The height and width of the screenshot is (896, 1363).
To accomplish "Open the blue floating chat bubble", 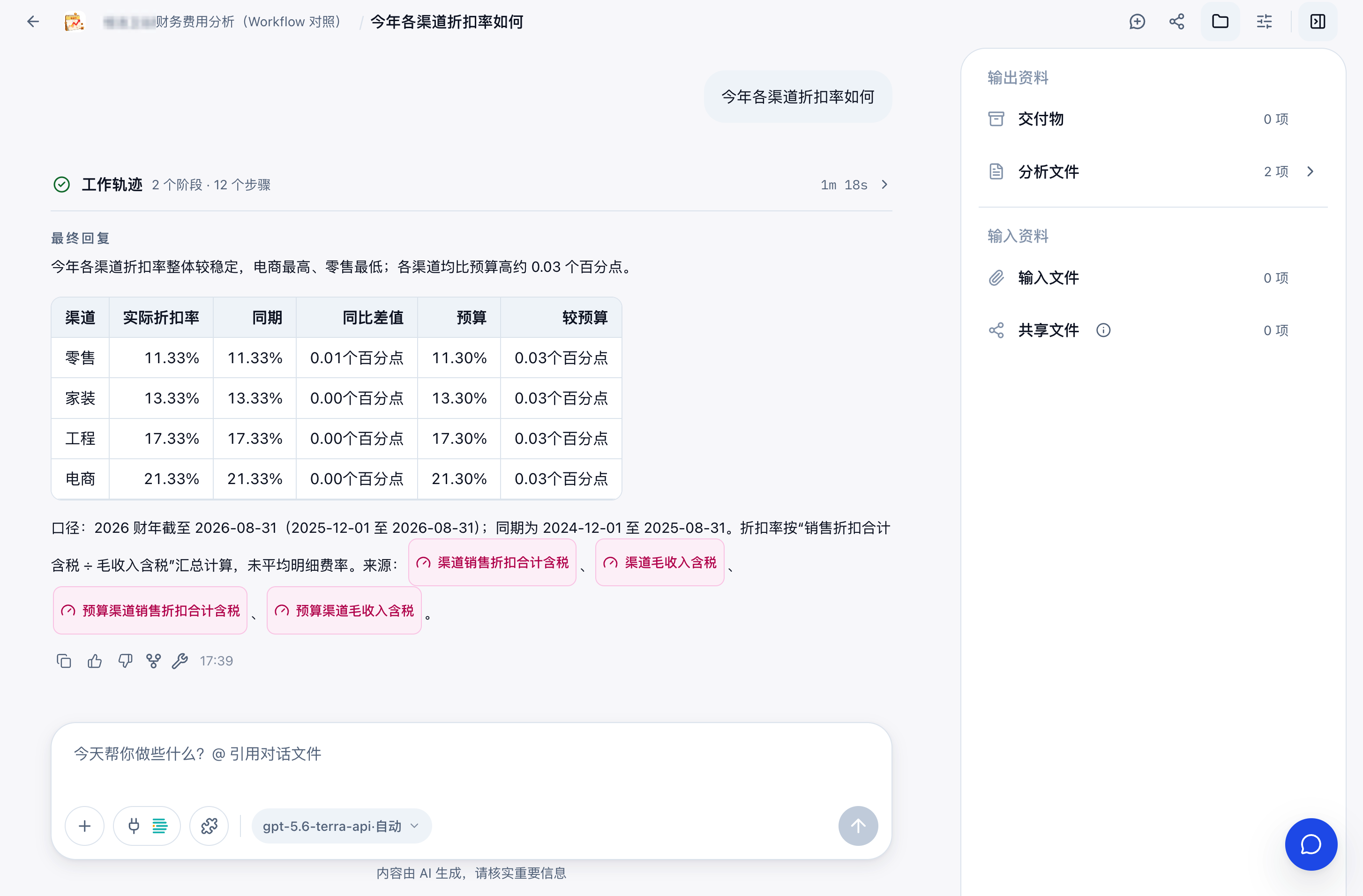I will click(x=1311, y=844).
